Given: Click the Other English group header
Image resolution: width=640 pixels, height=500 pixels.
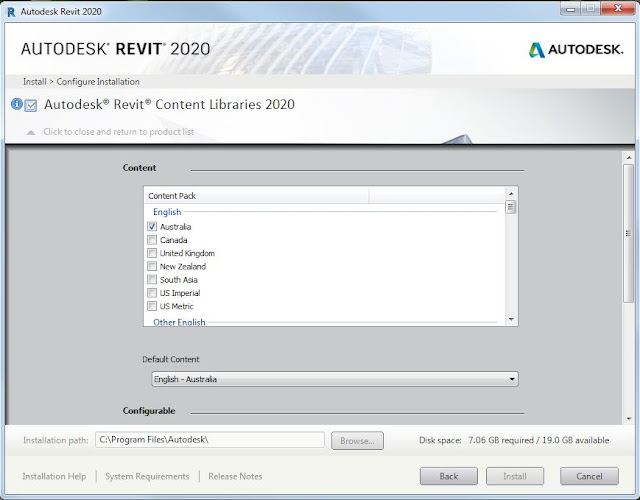Looking at the screenshot, I should [x=179, y=322].
